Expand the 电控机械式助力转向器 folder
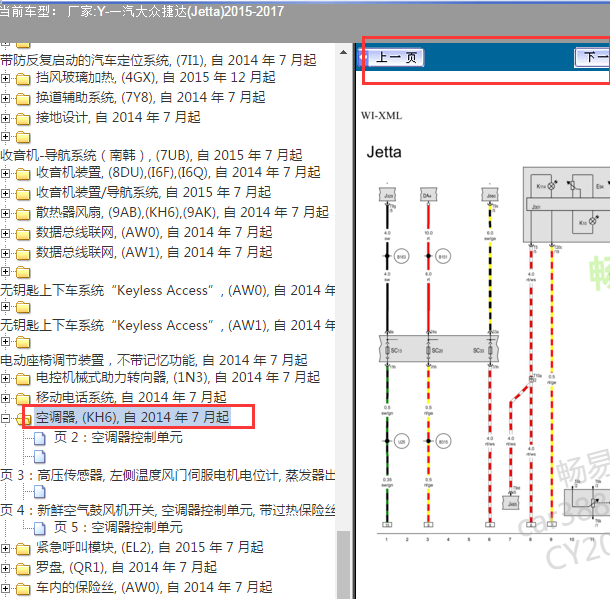 [5, 378]
